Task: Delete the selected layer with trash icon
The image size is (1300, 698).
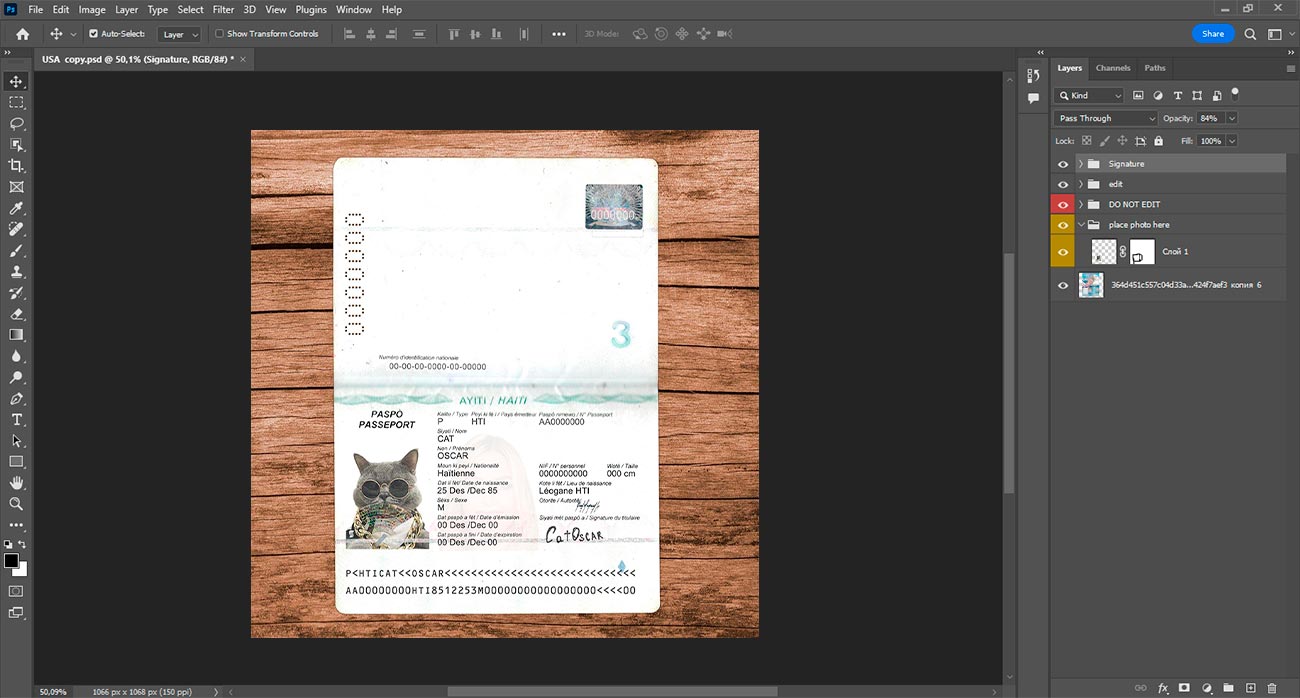Action: pyautogui.click(x=1272, y=688)
